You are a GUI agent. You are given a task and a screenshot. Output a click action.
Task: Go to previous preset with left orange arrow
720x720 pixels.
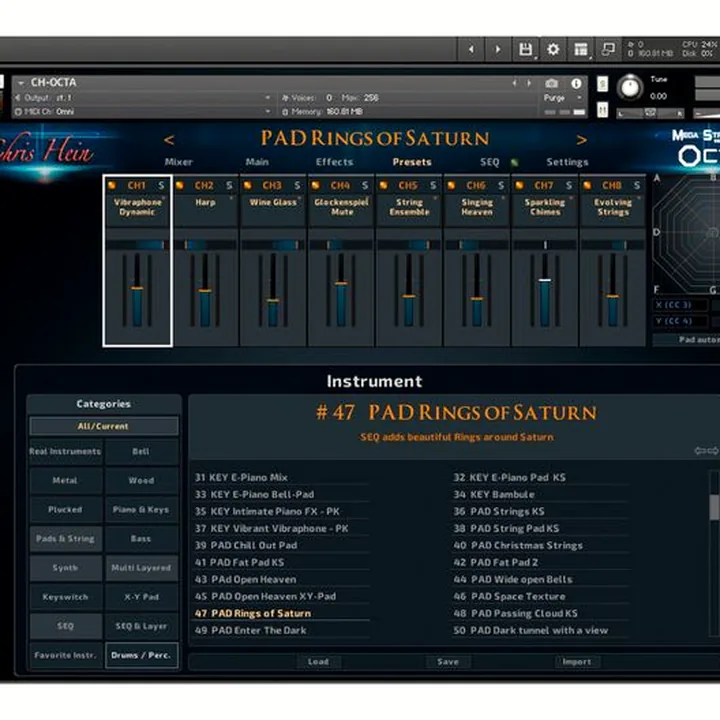(x=169, y=140)
